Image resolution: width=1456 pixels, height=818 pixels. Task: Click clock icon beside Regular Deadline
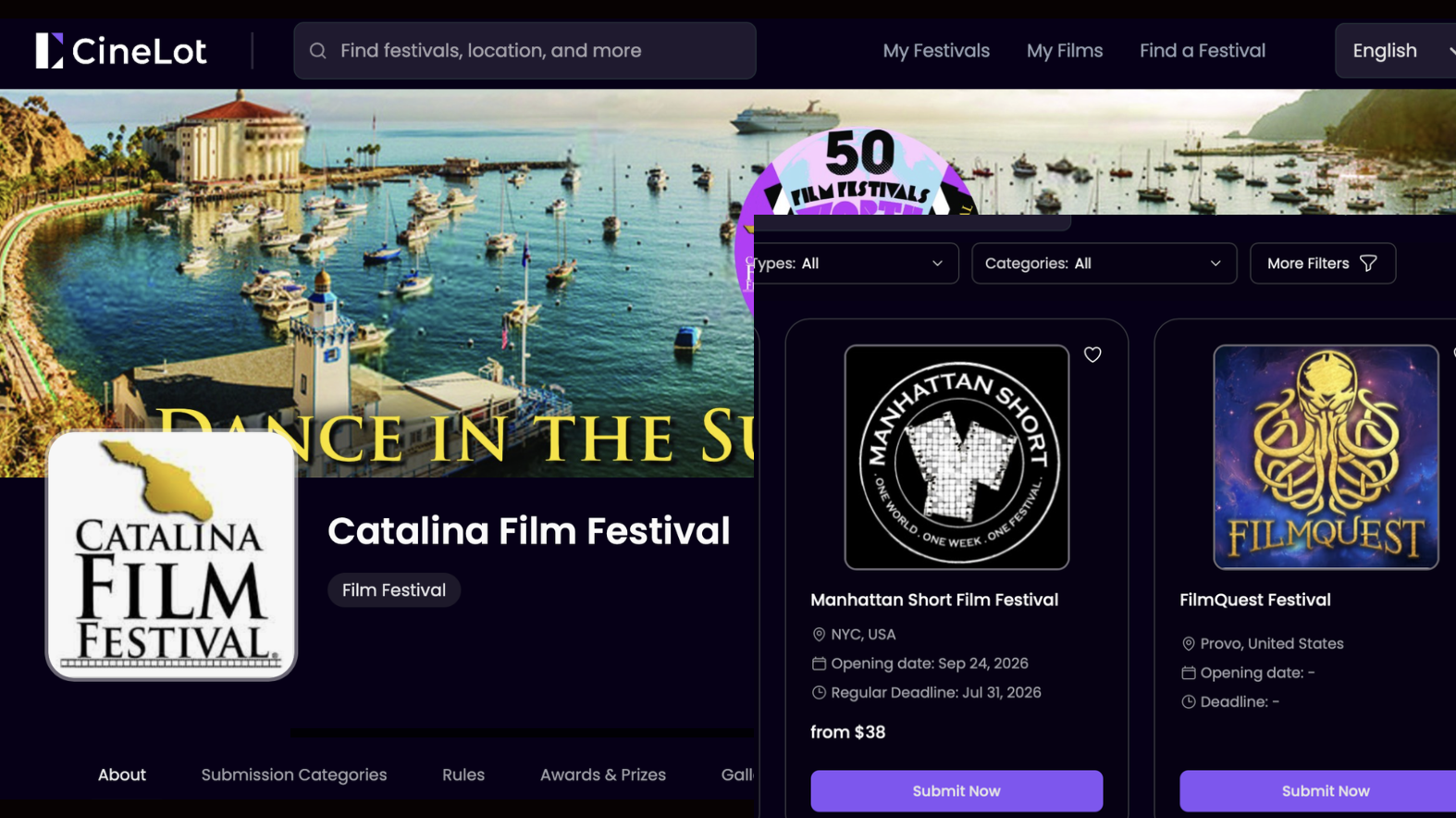819,693
